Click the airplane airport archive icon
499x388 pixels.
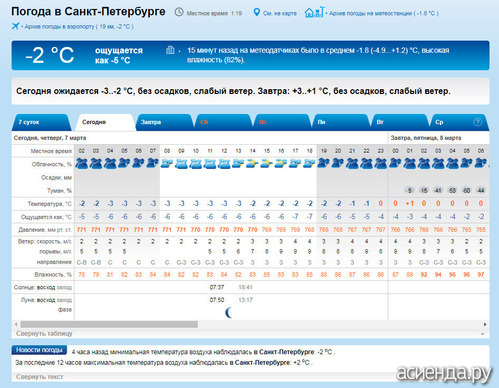pos(15,26)
